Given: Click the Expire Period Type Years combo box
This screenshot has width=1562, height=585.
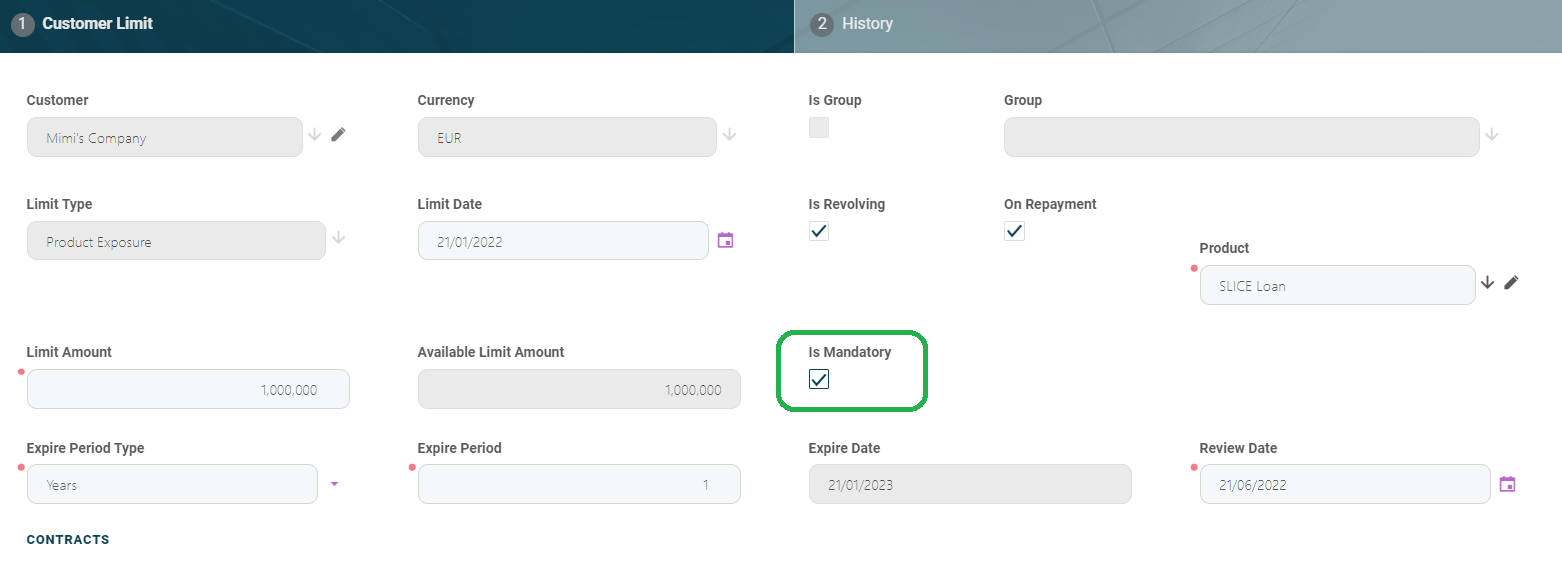Looking at the screenshot, I should click(172, 484).
